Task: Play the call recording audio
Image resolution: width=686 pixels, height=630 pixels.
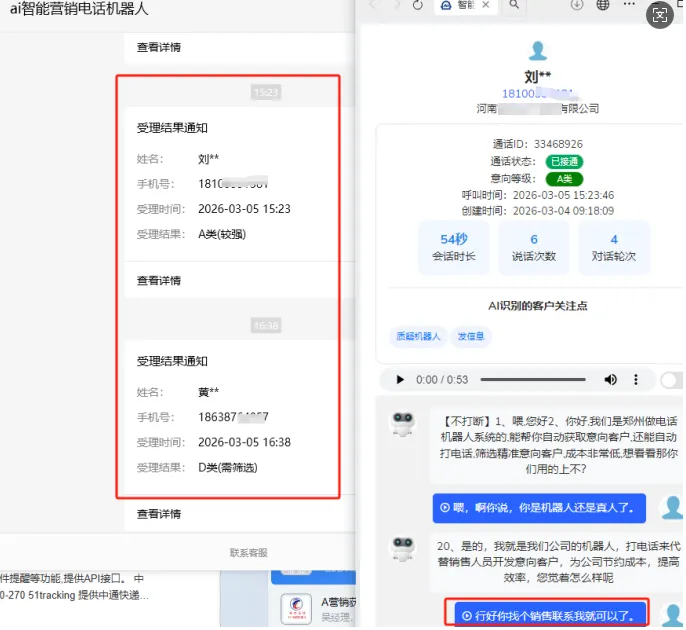Action: [400, 380]
